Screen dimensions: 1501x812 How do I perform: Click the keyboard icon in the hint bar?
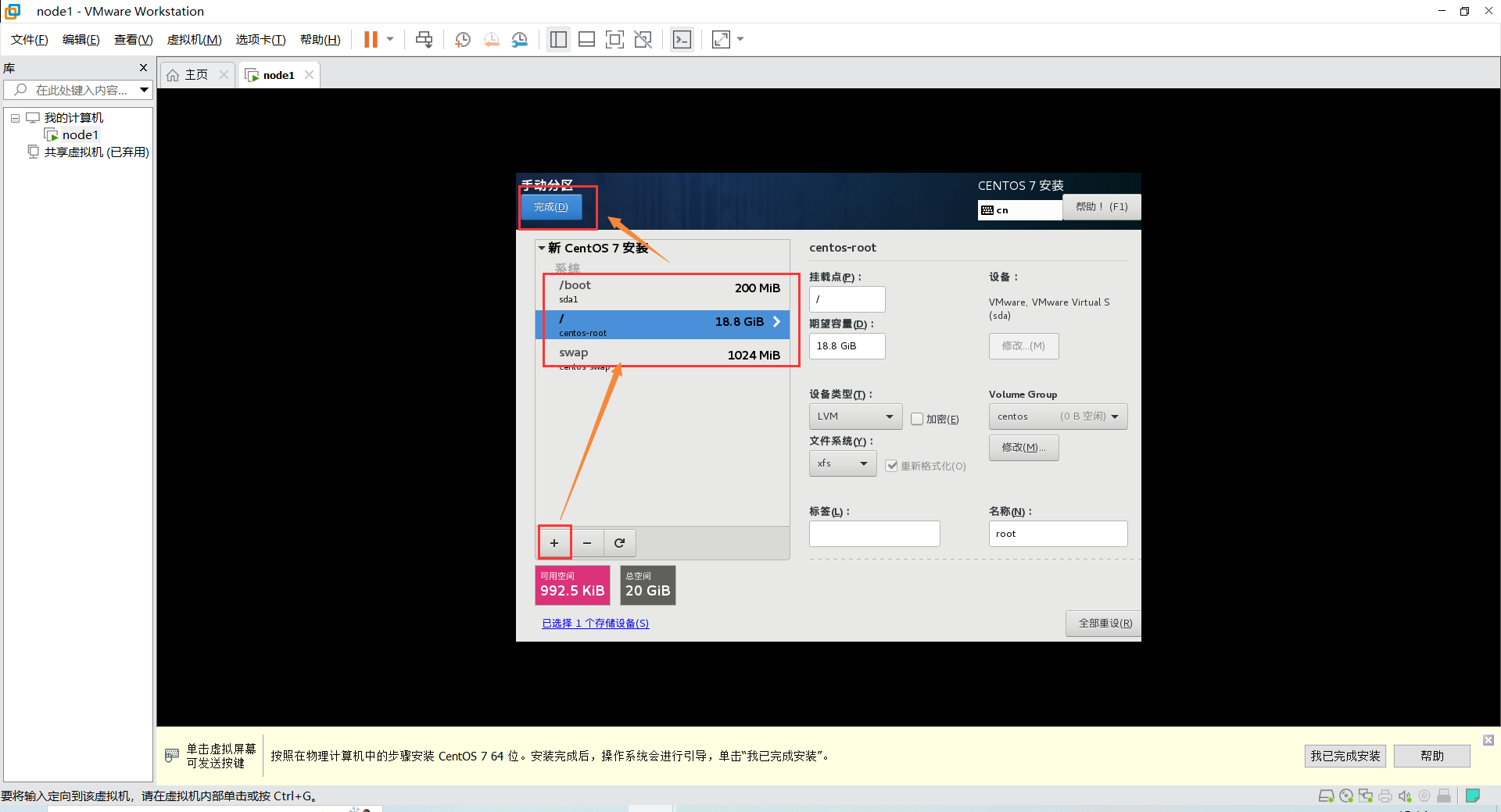point(172,756)
